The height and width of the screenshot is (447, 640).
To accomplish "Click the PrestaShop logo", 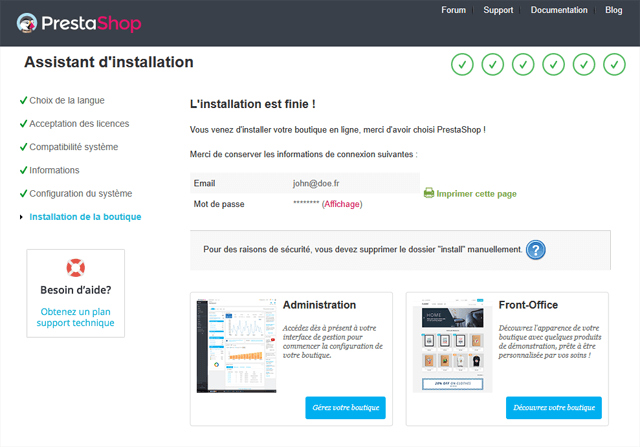I will point(79,23).
